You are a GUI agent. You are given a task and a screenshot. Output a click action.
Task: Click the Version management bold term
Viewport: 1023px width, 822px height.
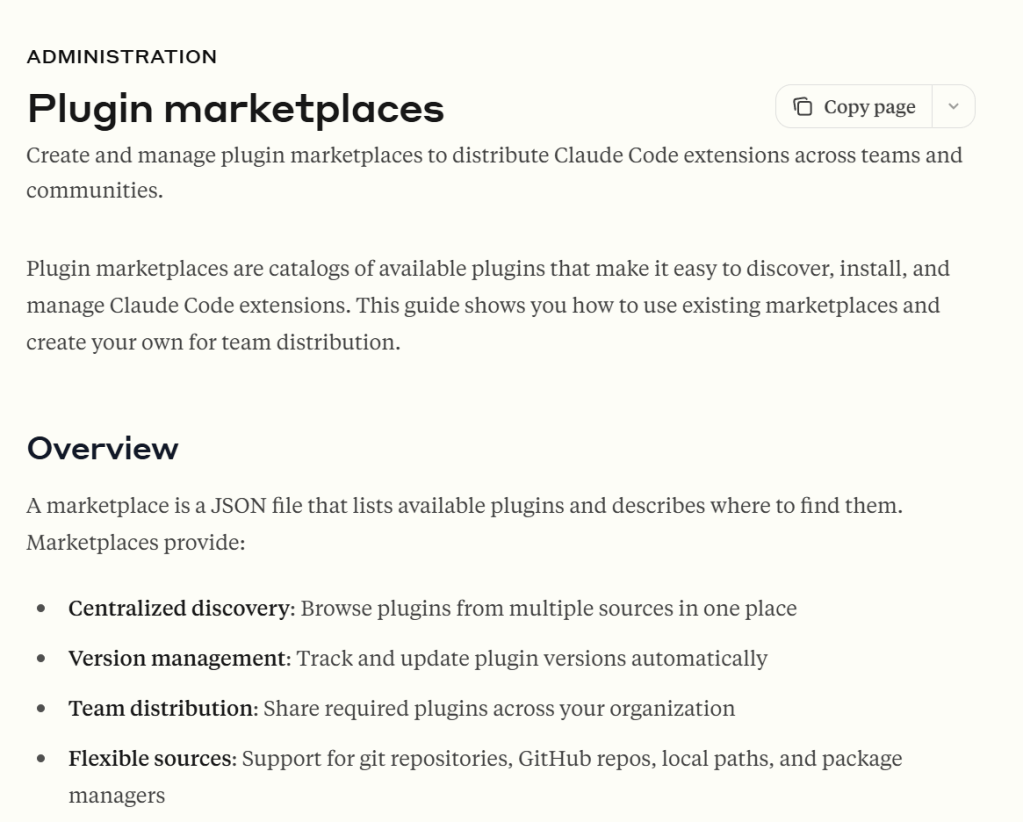(178, 658)
